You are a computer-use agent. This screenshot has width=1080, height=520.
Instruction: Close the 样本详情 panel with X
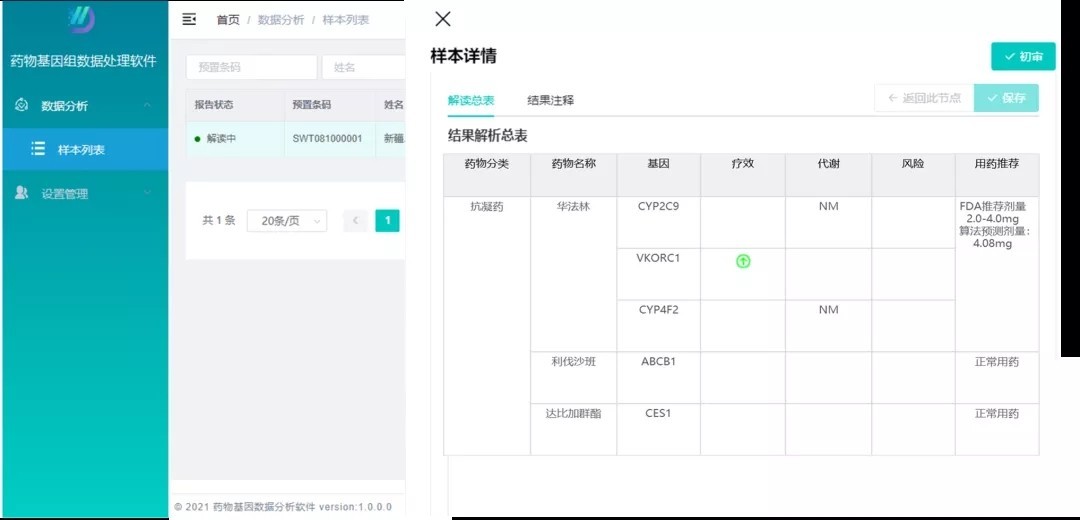(443, 19)
